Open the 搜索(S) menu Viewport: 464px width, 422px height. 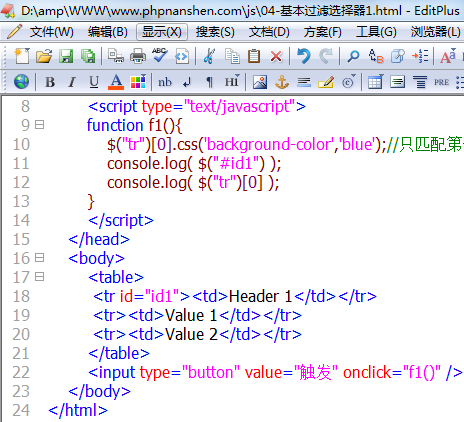[215, 32]
